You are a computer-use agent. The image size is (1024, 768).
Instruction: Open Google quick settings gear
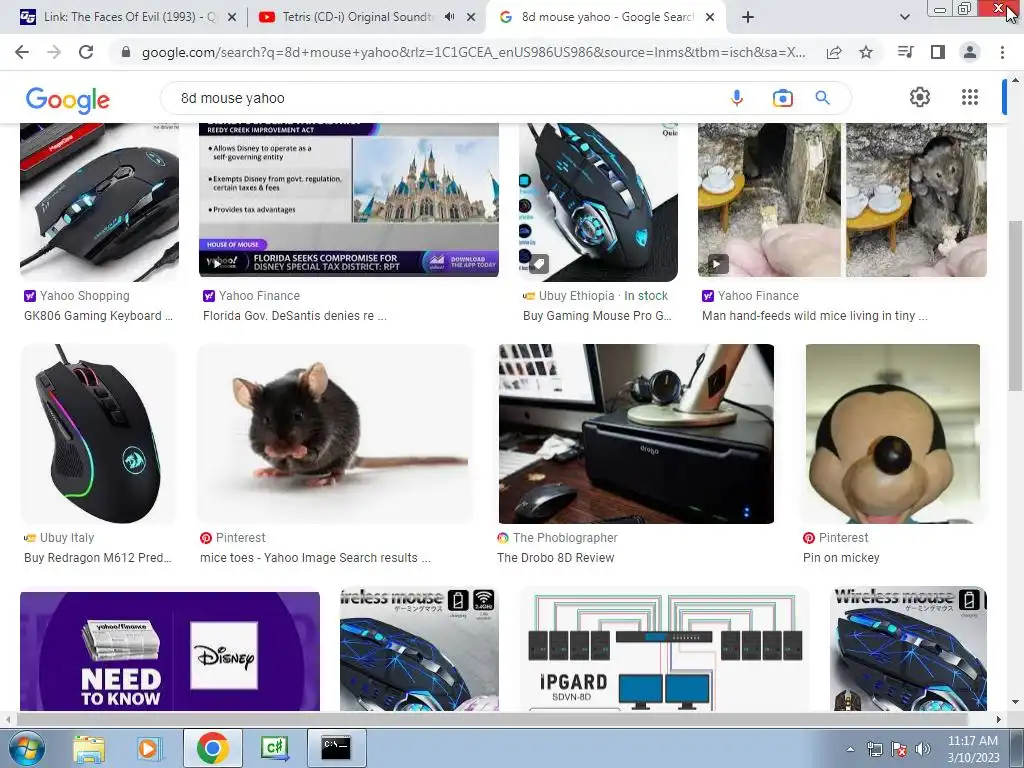920,97
